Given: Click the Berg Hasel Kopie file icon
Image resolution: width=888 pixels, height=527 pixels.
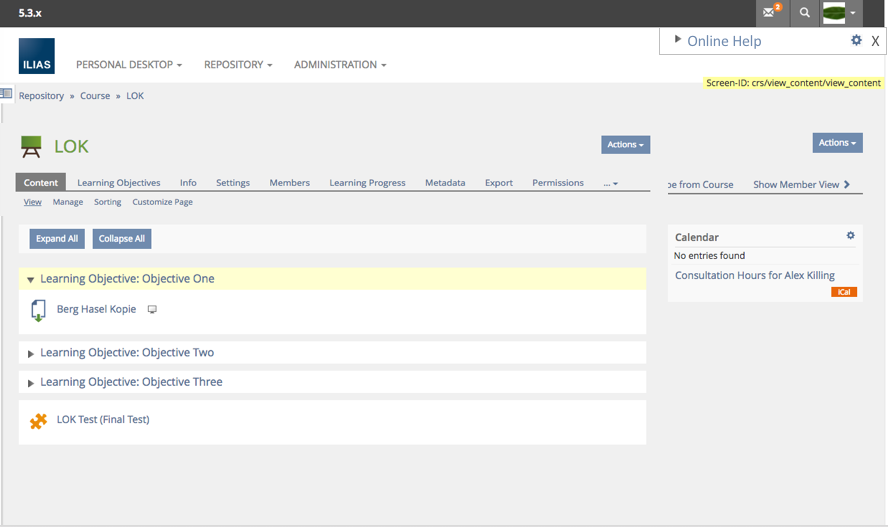Looking at the screenshot, I should 38,310.
